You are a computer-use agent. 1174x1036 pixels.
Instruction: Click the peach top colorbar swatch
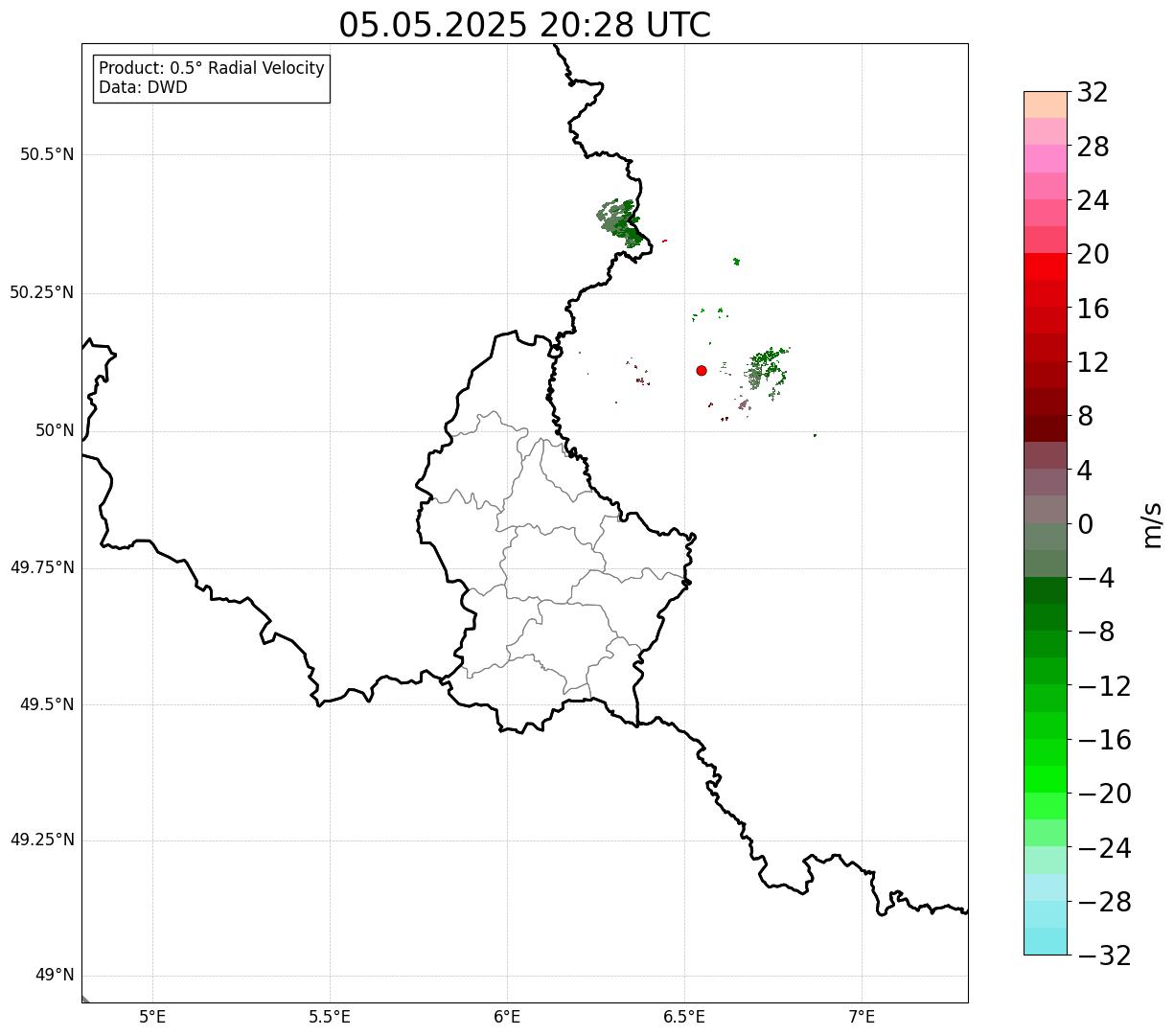pyautogui.click(x=1046, y=104)
